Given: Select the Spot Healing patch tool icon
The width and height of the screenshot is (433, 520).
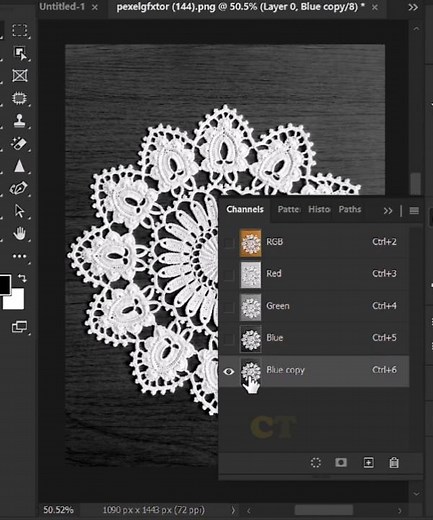Looking at the screenshot, I should [x=20, y=99].
